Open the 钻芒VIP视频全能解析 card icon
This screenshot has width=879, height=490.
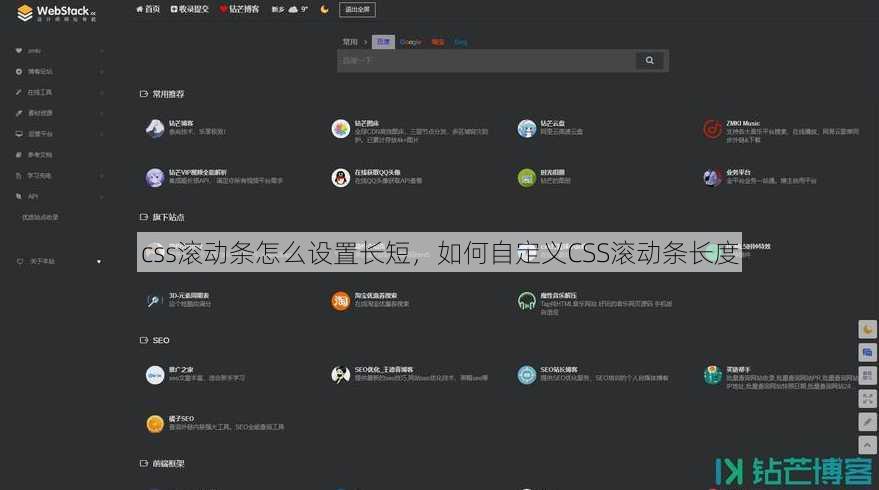155,178
